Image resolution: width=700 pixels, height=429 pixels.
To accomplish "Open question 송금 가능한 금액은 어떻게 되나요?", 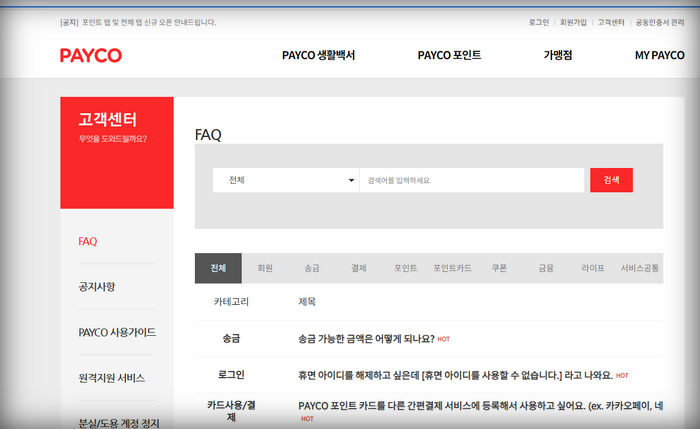I will (x=366, y=339).
